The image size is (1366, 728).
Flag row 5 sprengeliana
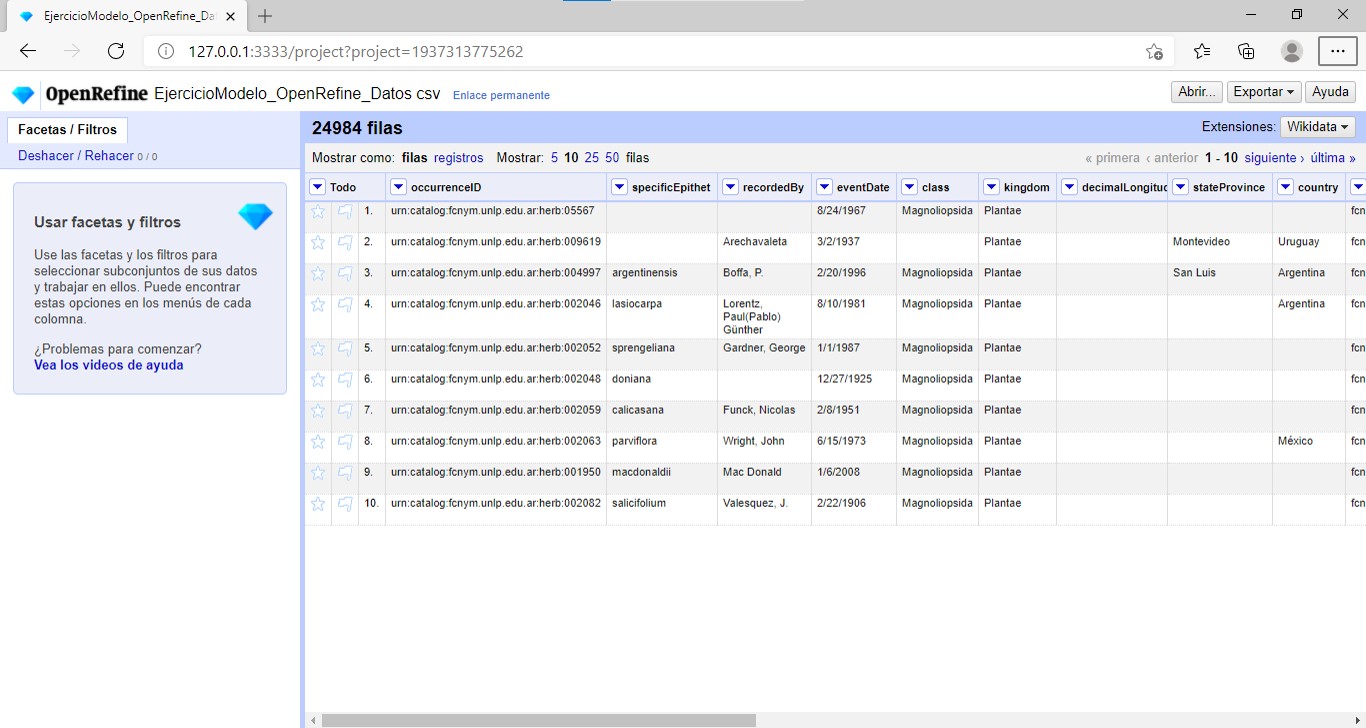pos(345,348)
